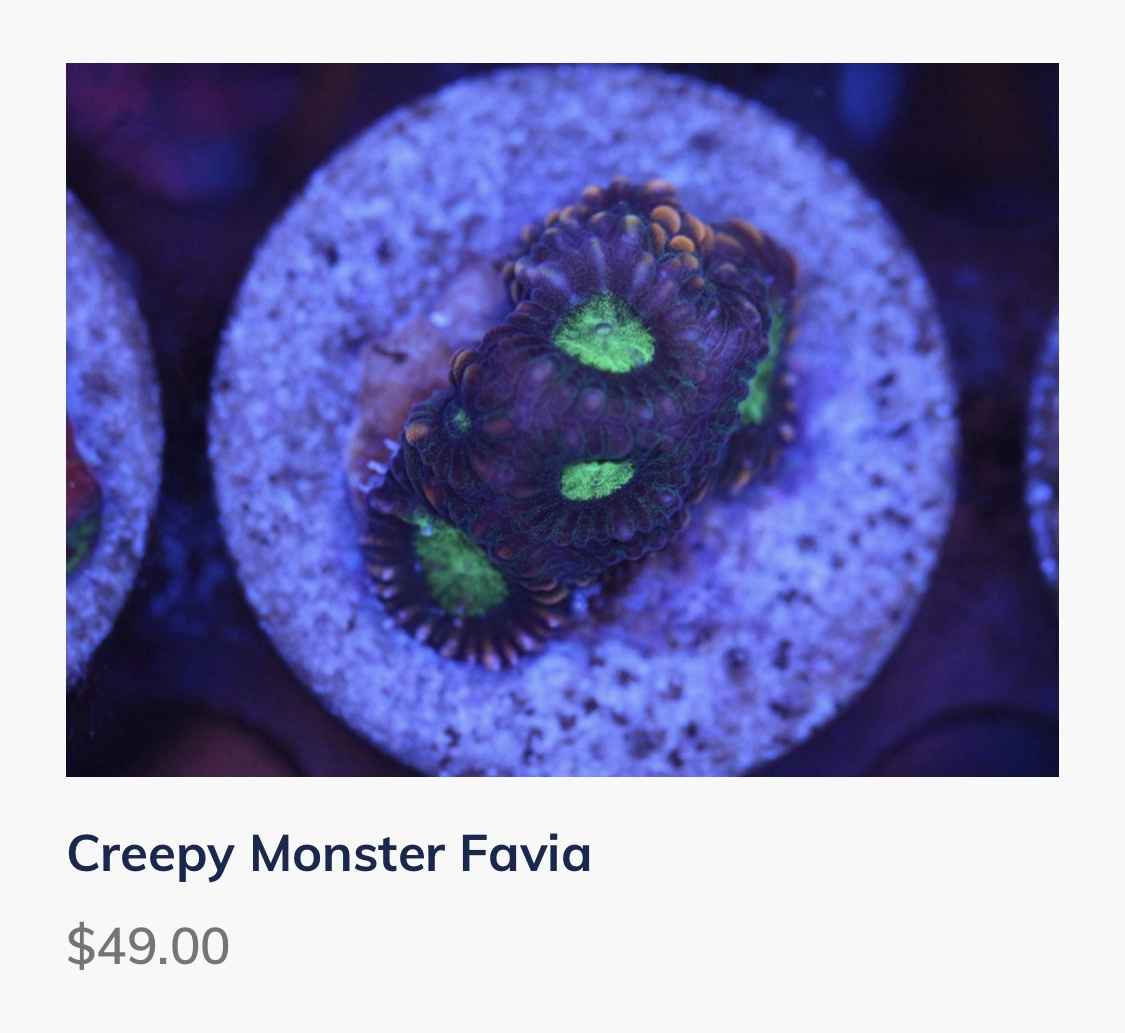The width and height of the screenshot is (1125, 1033).
Task: Click the tiny green dot mouth on coral
Action: click(x=460, y=421)
